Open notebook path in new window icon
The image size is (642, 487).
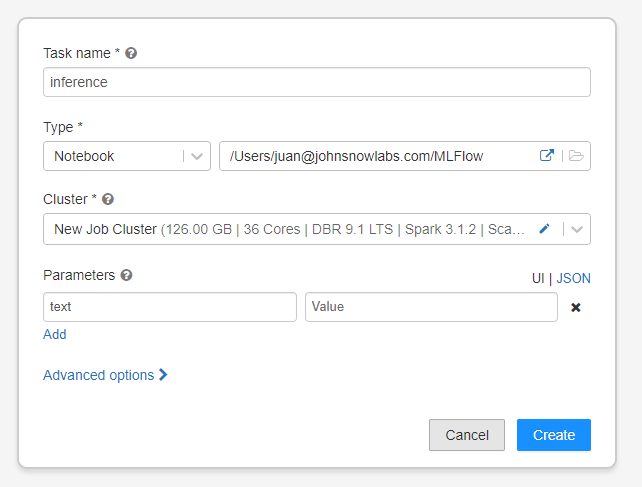(x=547, y=155)
